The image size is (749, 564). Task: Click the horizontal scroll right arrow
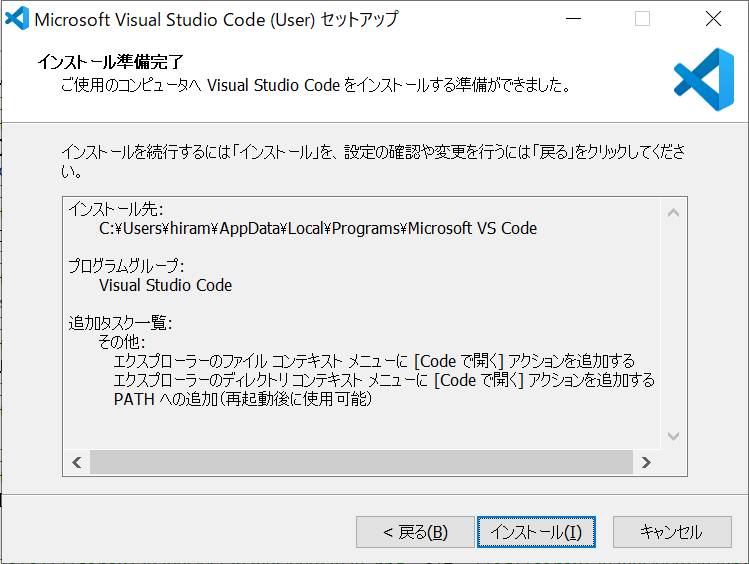pos(646,462)
